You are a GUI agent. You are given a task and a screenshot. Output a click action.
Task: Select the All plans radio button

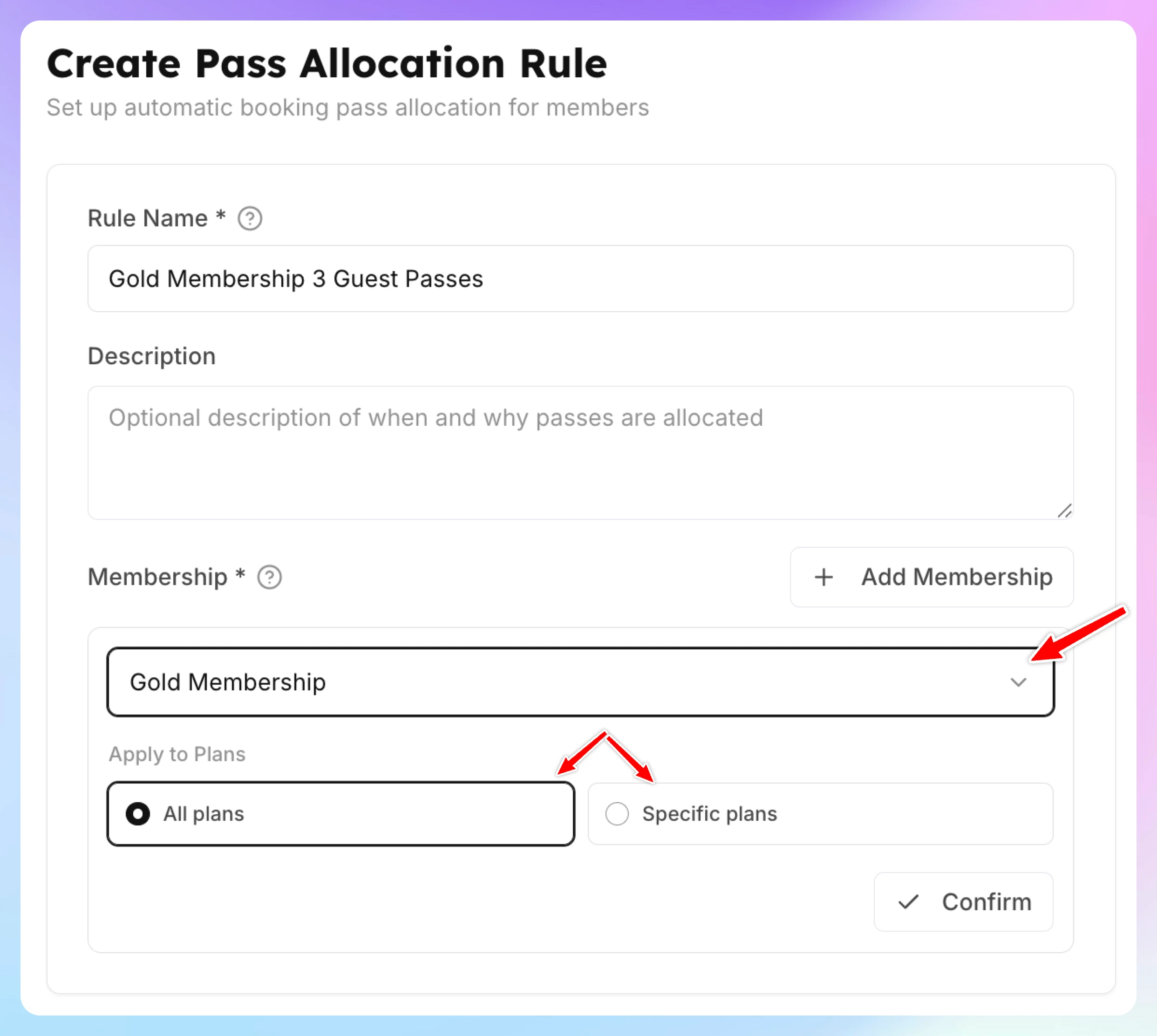click(138, 814)
